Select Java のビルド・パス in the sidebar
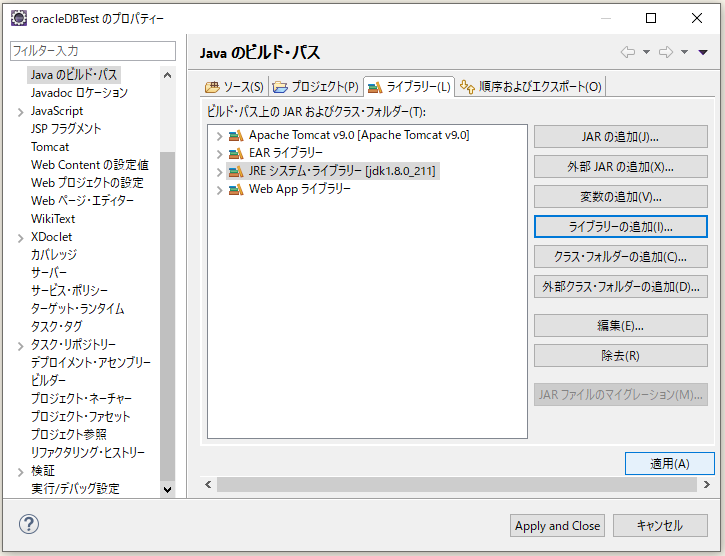The image size is (725, 556). [x=74, y=75]
